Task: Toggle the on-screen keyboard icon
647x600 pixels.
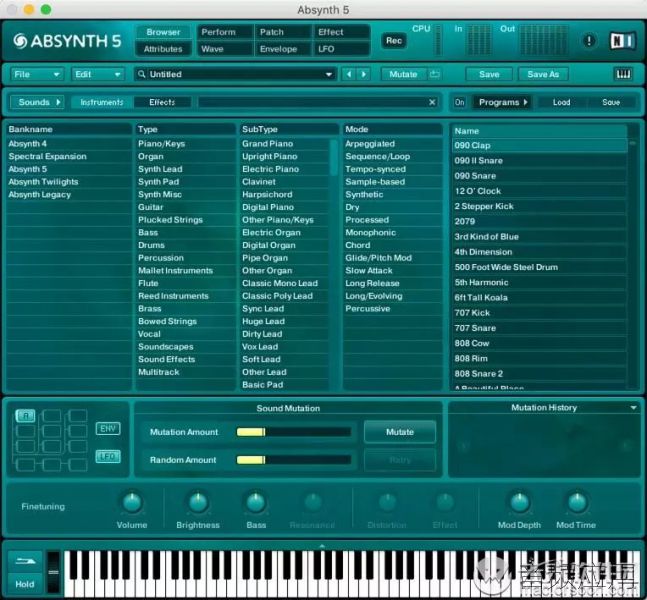Action: [623, 74]
